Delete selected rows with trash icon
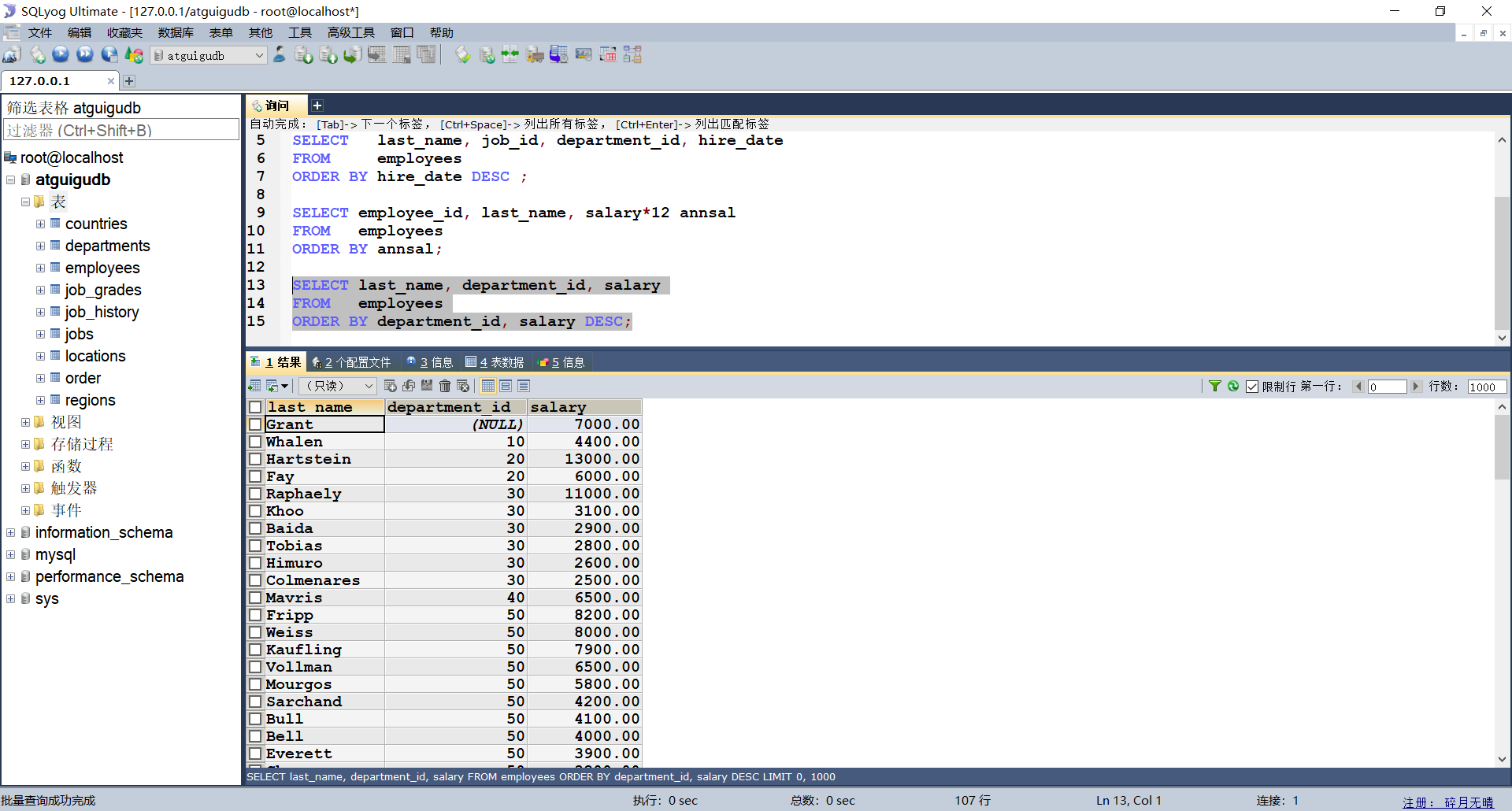1512x811 pixels. point(445,386)
